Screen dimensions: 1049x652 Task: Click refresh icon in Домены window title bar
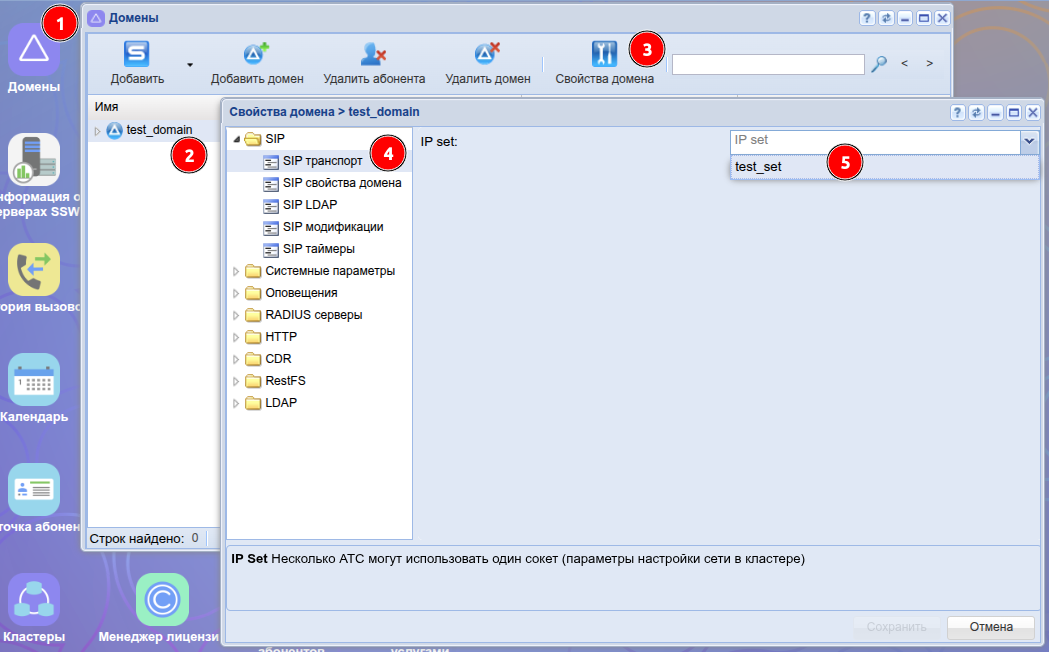pyautogui.click(x=886, y=18)
